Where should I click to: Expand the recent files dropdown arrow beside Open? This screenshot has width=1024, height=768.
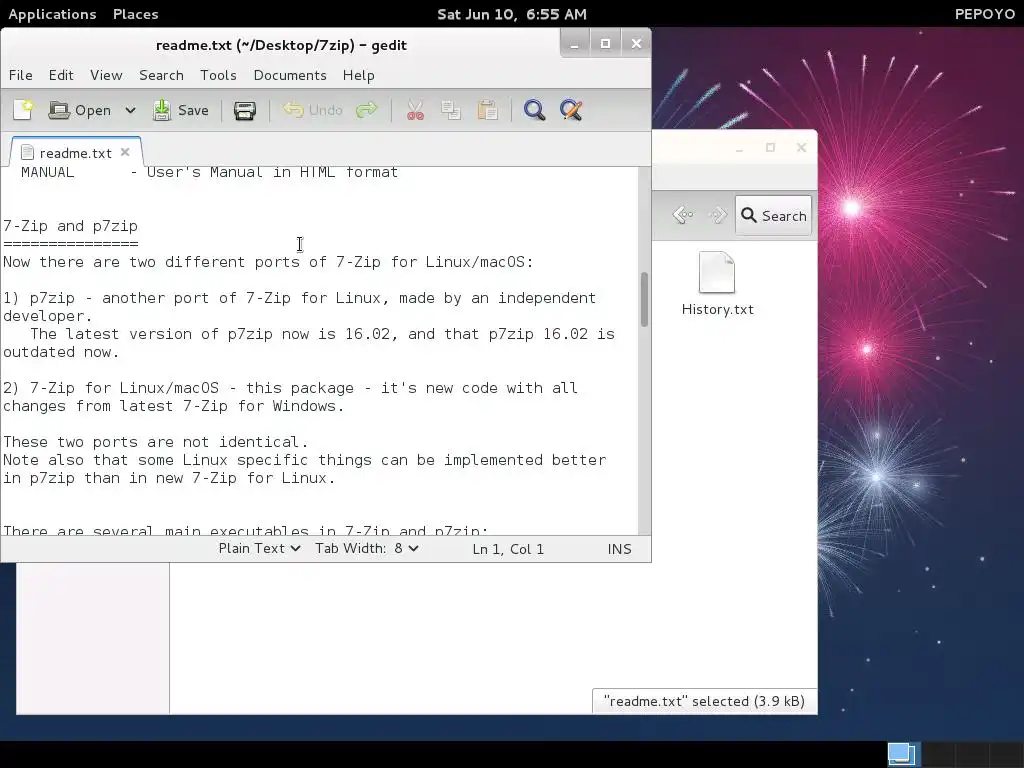click(130, 110)
